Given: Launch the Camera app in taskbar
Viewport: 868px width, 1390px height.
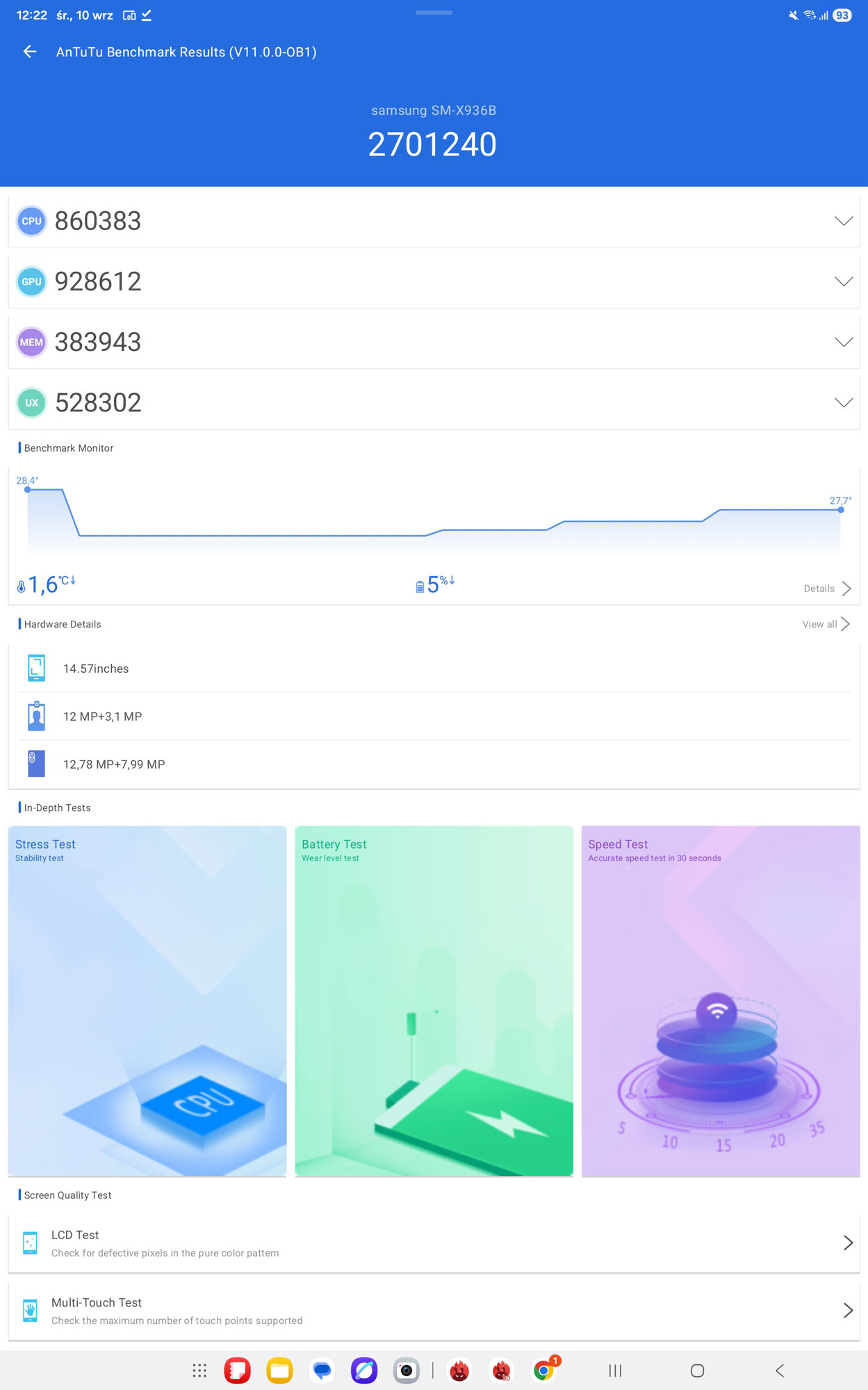Looking at the screenshot, I should pyautogui.click(x=407, y=1371).
